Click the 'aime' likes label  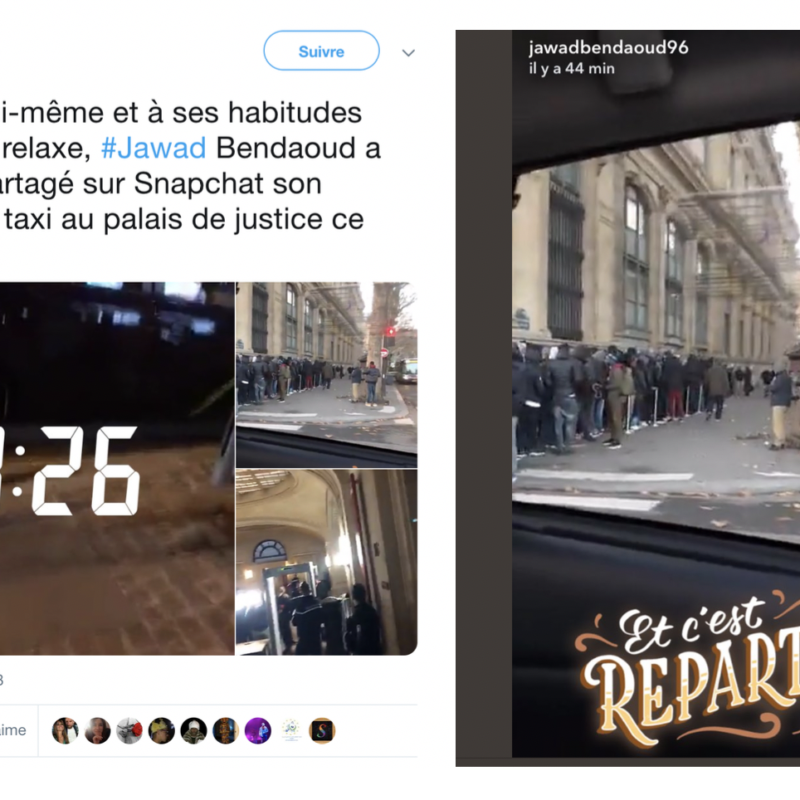13,730
